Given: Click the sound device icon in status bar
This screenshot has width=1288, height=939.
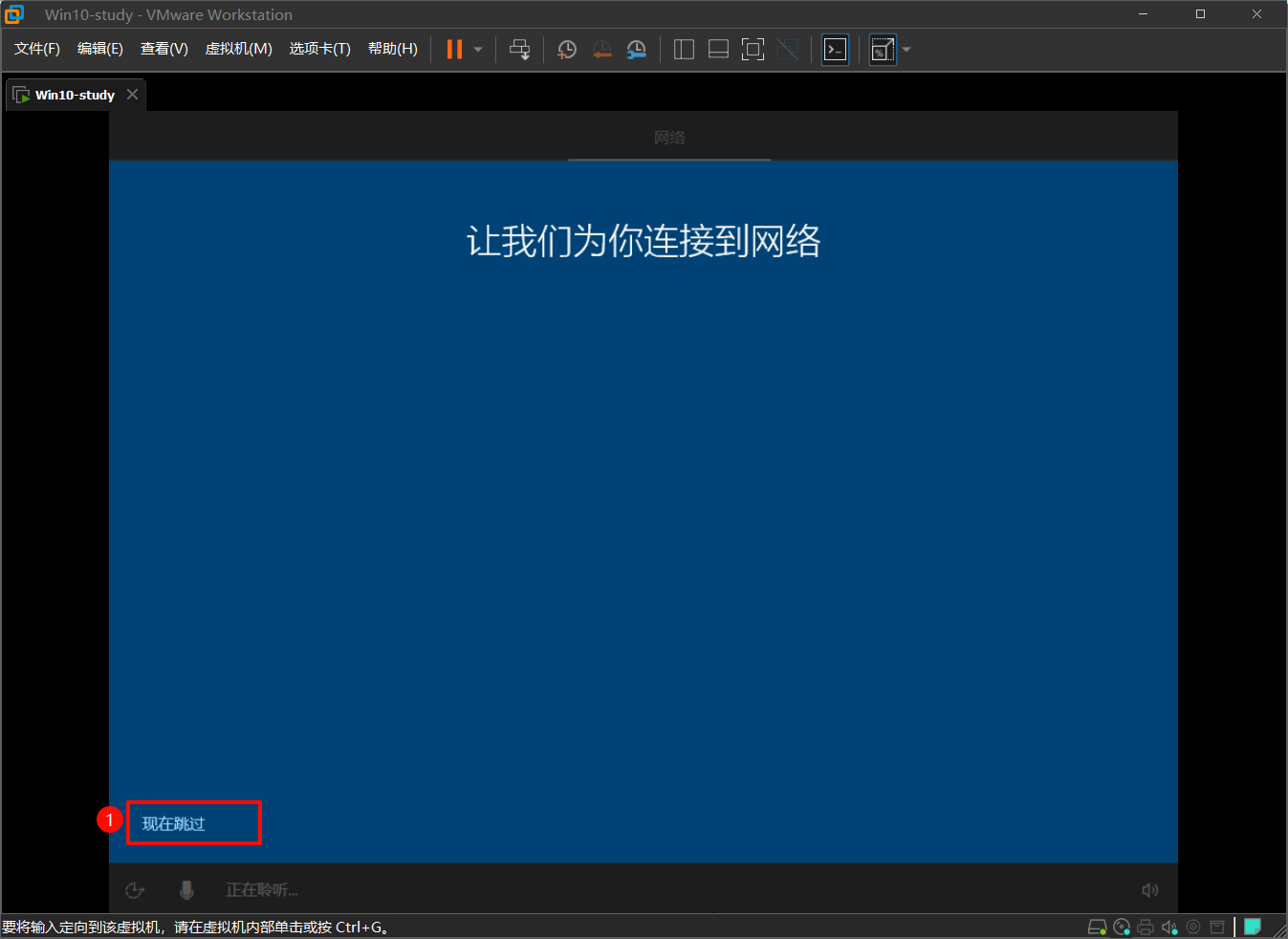Looking at the screenshot, I should (x=1169, y=926).
